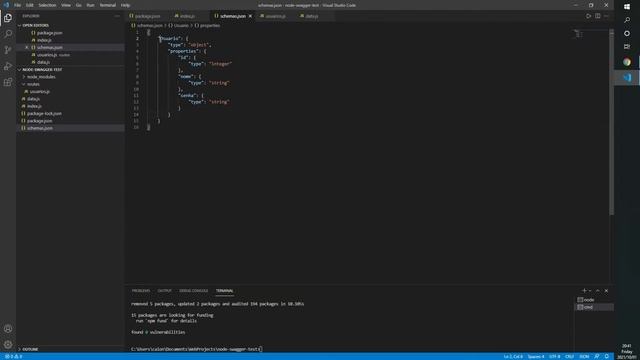The width and height of the screenshot is (640, 360).
Task: Switch to the usuarios.js editor tab
Action: pyautogui.click(x=276, y=16)
